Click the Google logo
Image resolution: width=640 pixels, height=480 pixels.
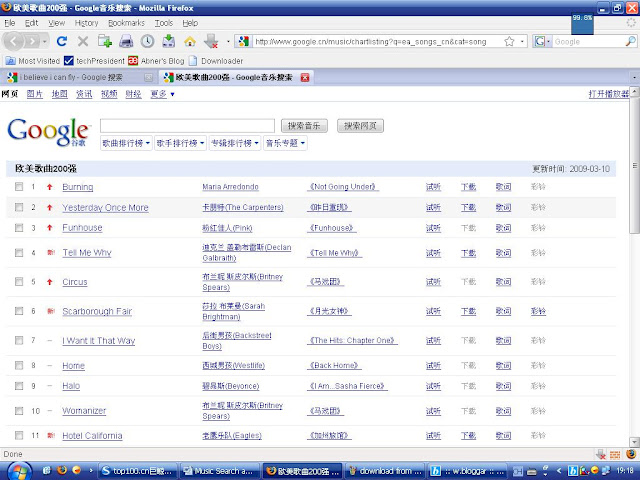click(47, 132)
